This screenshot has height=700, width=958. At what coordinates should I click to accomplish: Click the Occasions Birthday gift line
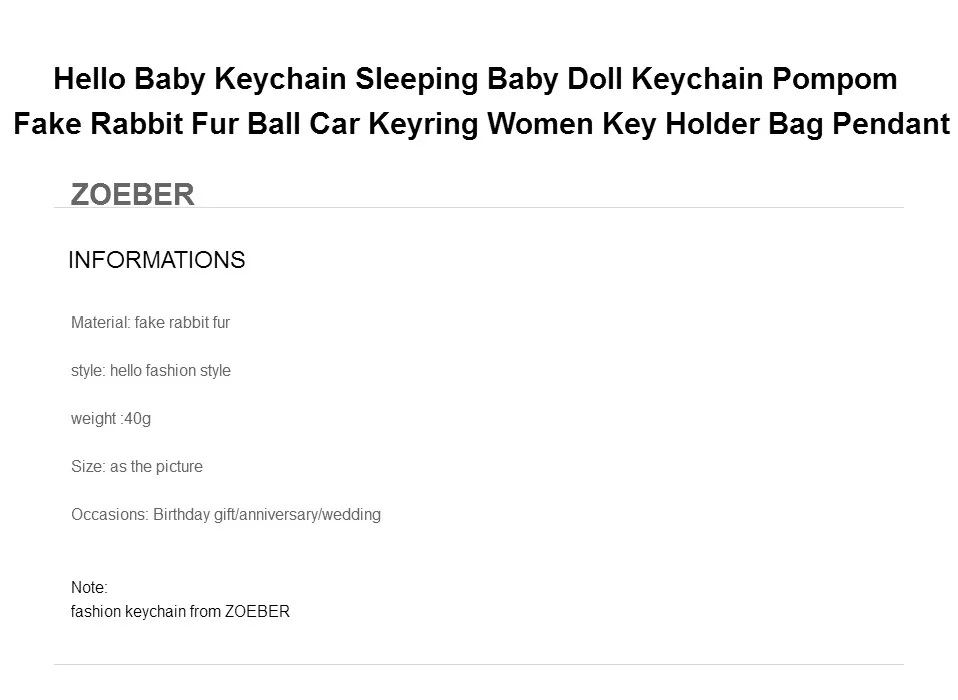(226, 515)
